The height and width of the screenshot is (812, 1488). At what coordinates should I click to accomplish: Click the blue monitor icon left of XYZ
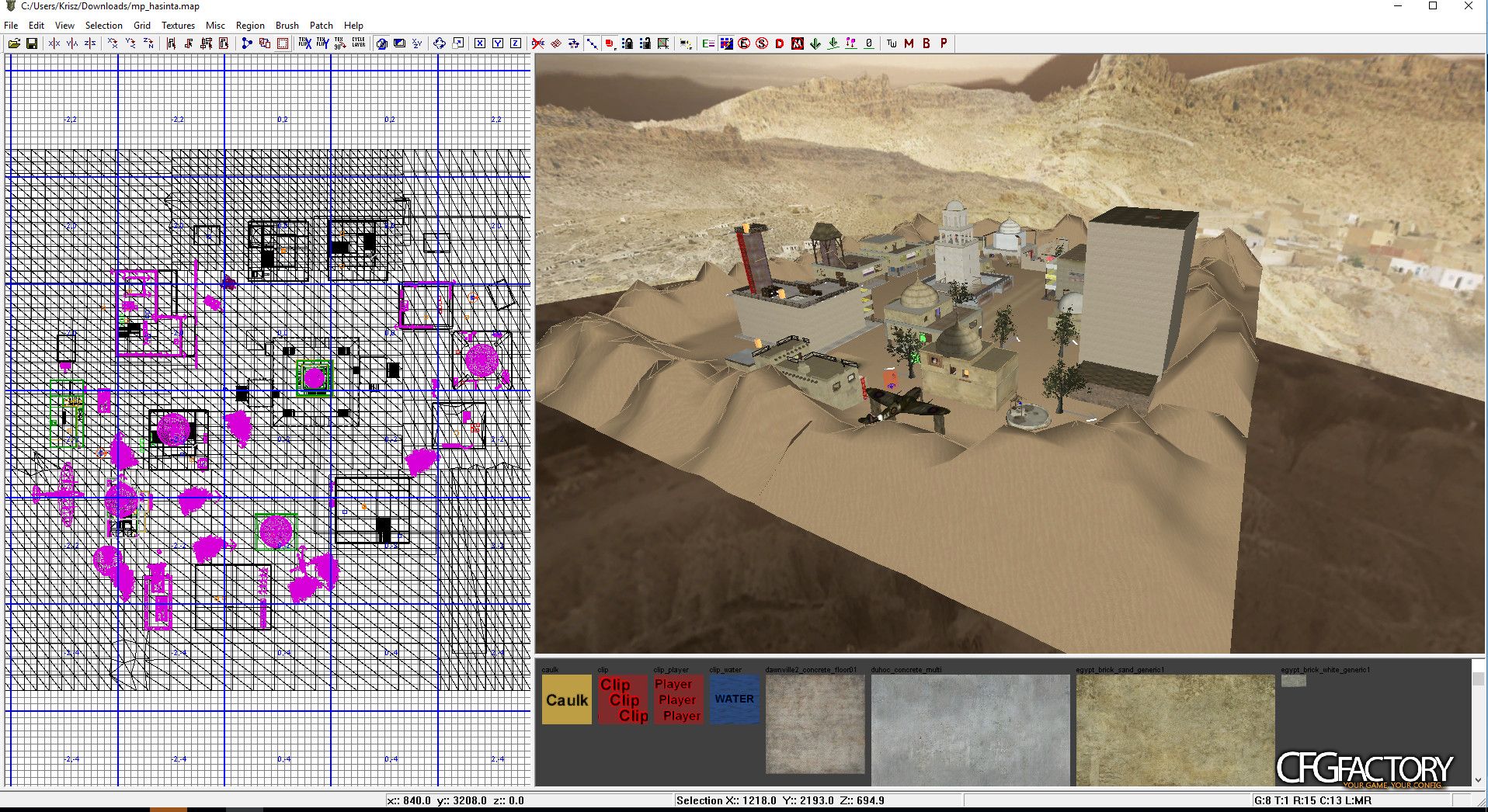click(x=399, y=43)
